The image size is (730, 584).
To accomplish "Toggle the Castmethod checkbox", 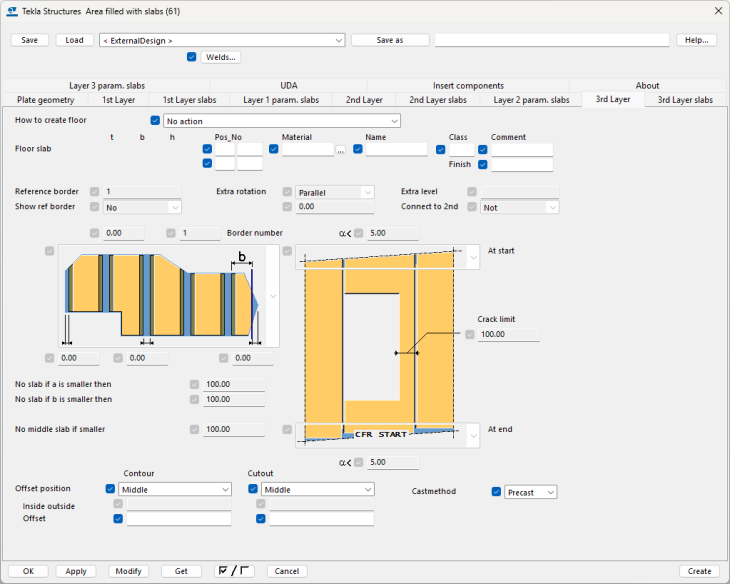I will pos(496,492).
